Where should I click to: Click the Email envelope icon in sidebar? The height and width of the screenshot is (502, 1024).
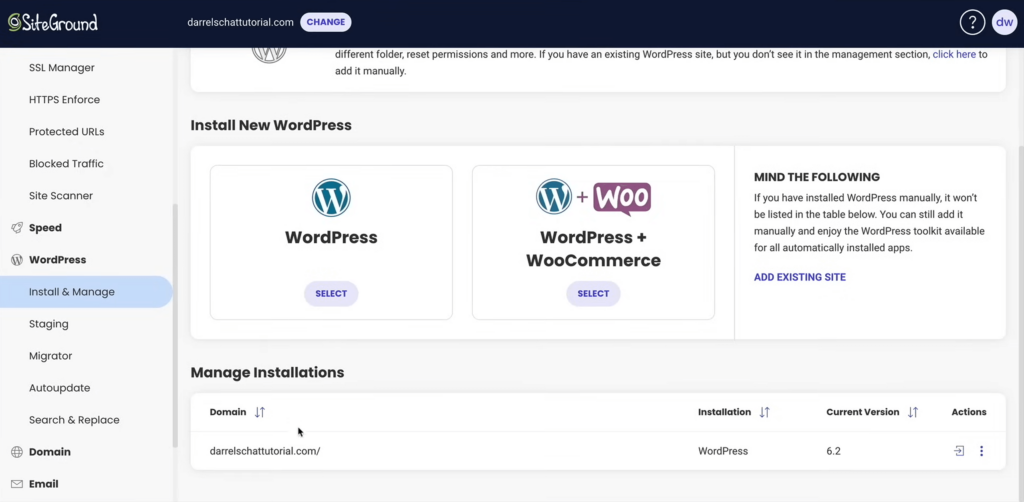tap(17, 484)
